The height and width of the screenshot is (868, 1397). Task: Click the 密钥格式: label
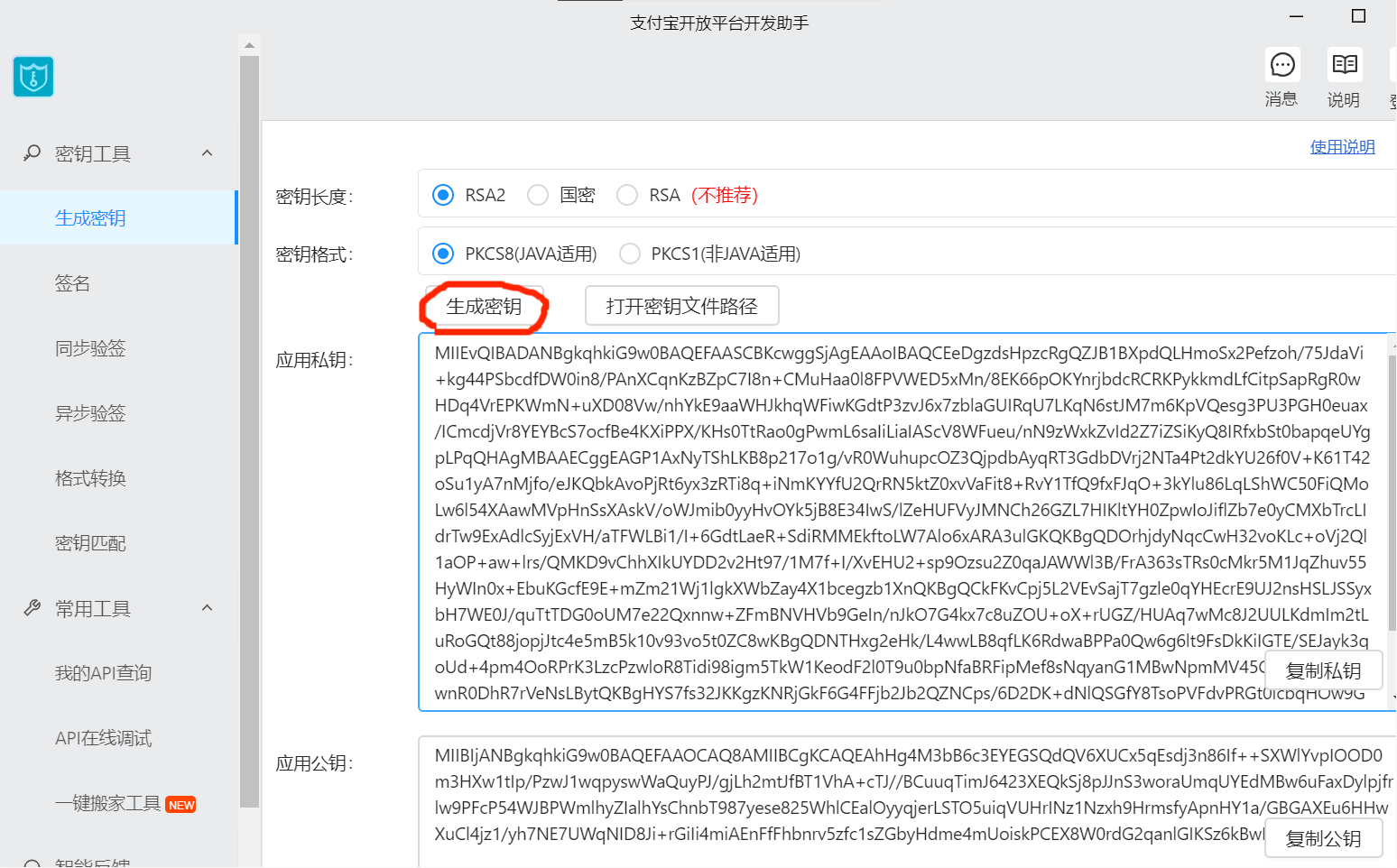pyautogui.click(x=314, y=254)
